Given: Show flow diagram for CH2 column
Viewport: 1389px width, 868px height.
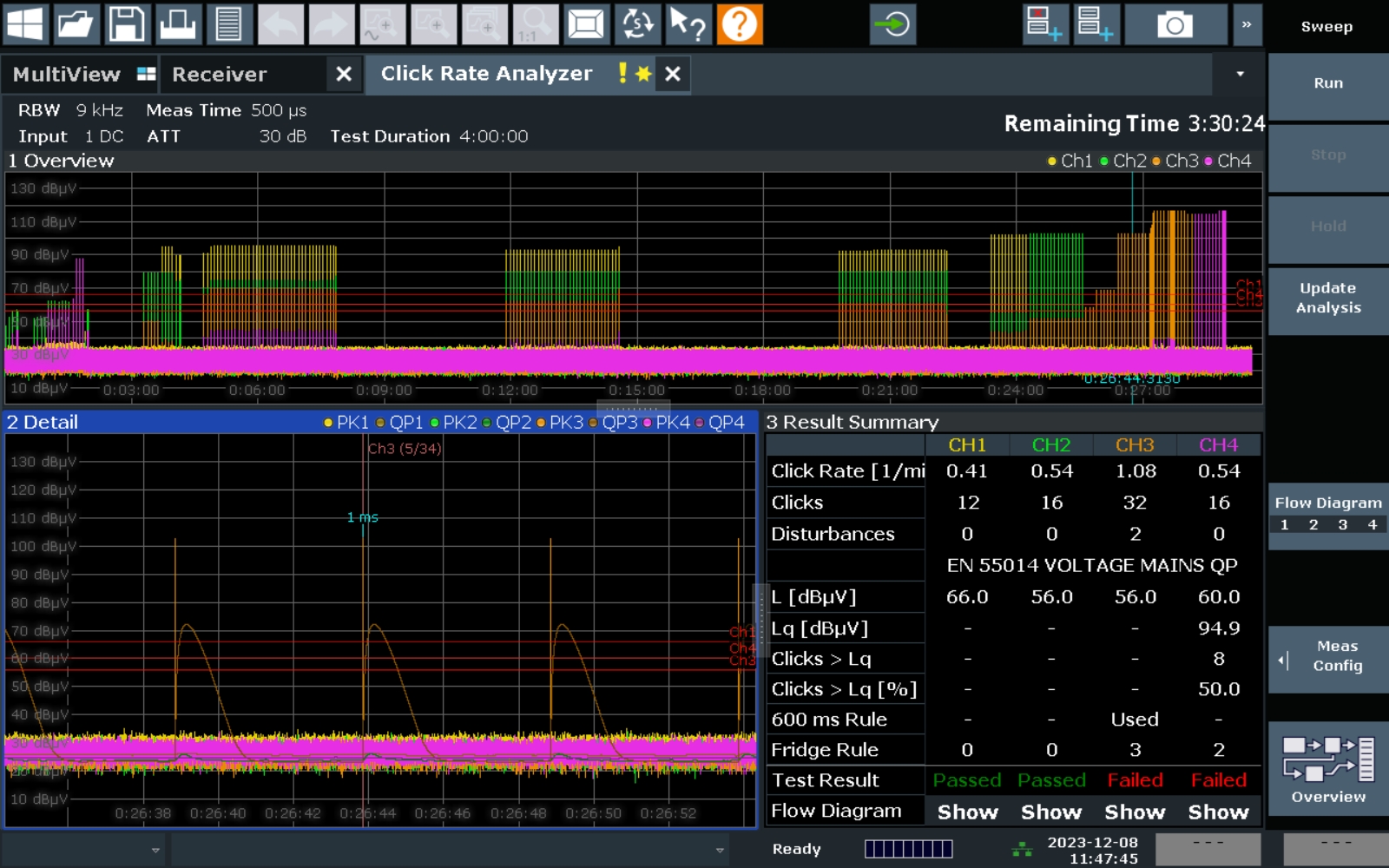Looking at the screenshot, I should point(1051,812).
